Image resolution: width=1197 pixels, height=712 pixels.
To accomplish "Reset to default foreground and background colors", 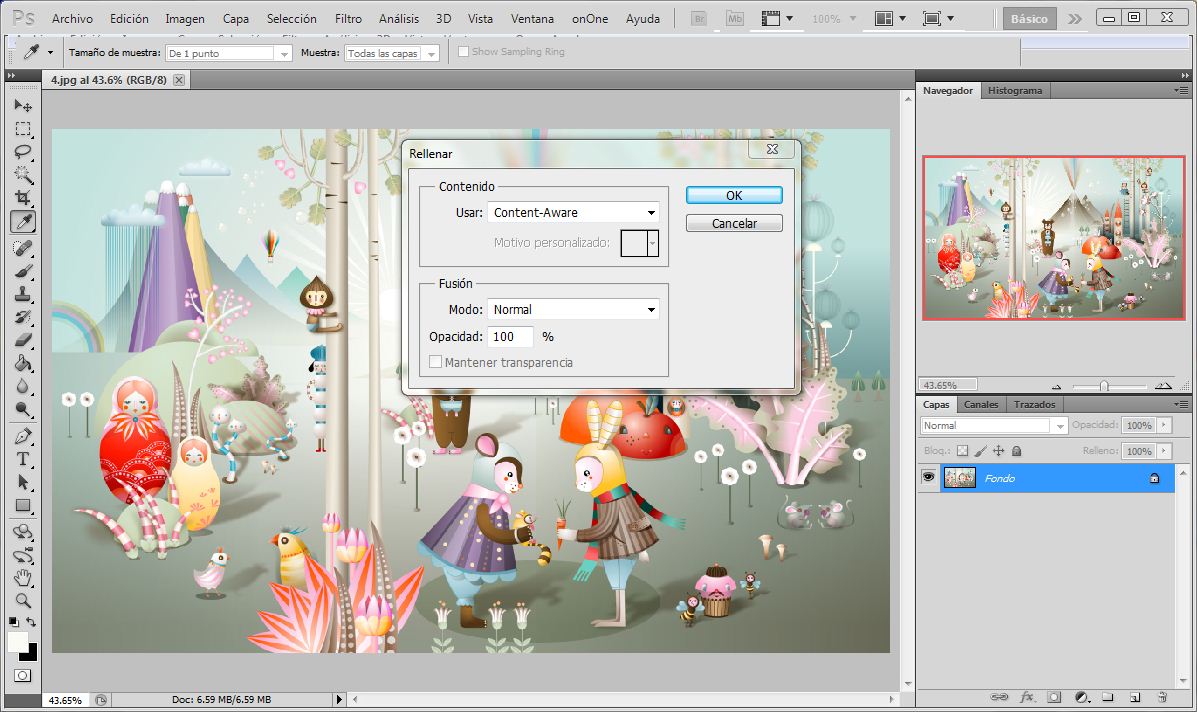I will pyautogui.click(x=14, y=622).
